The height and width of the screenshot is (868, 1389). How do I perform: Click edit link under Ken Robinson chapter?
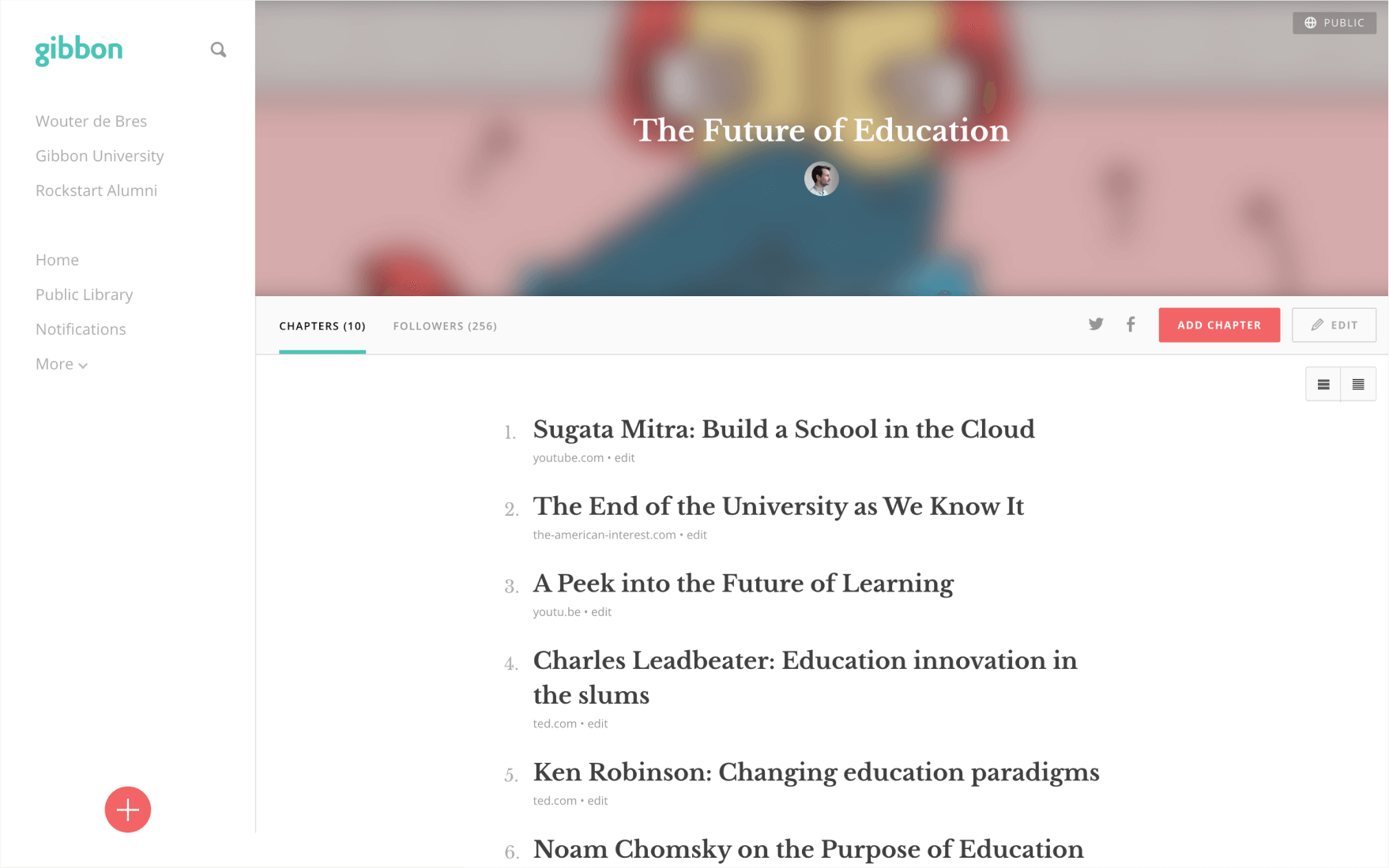point(598,801)
